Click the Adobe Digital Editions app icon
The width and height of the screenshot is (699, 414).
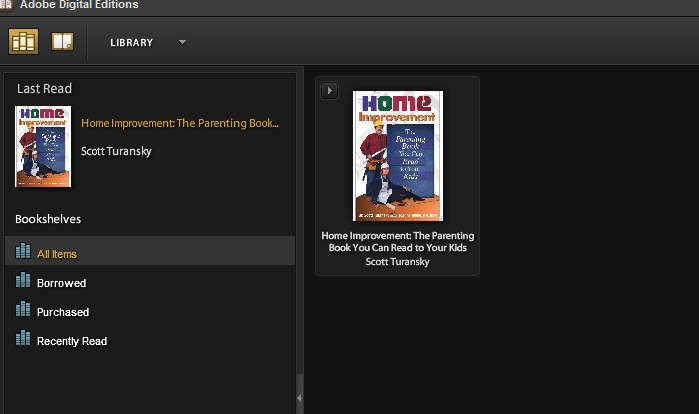click(x=6, y=4)
